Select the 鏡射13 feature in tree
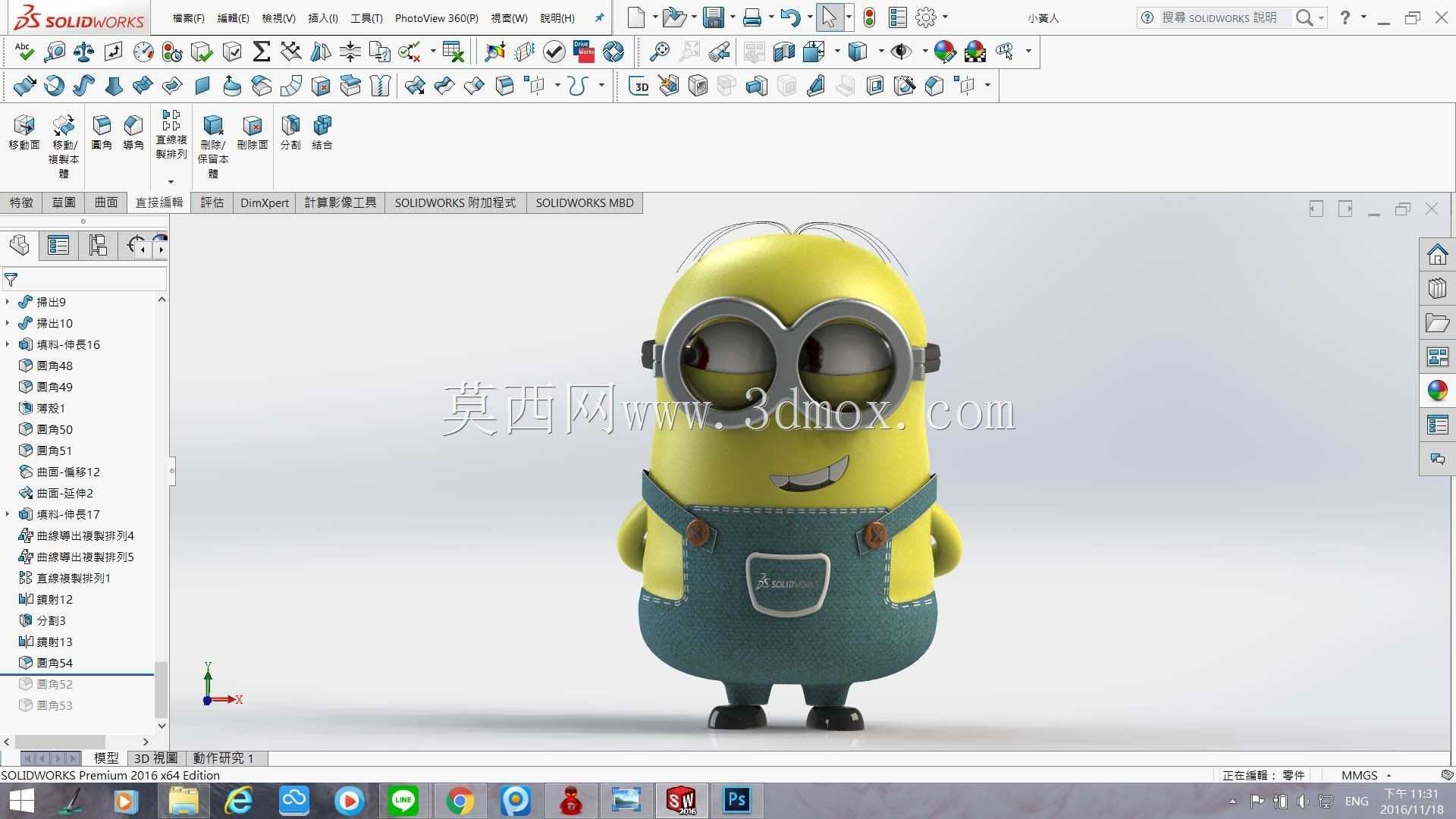 tap(46, 642)
